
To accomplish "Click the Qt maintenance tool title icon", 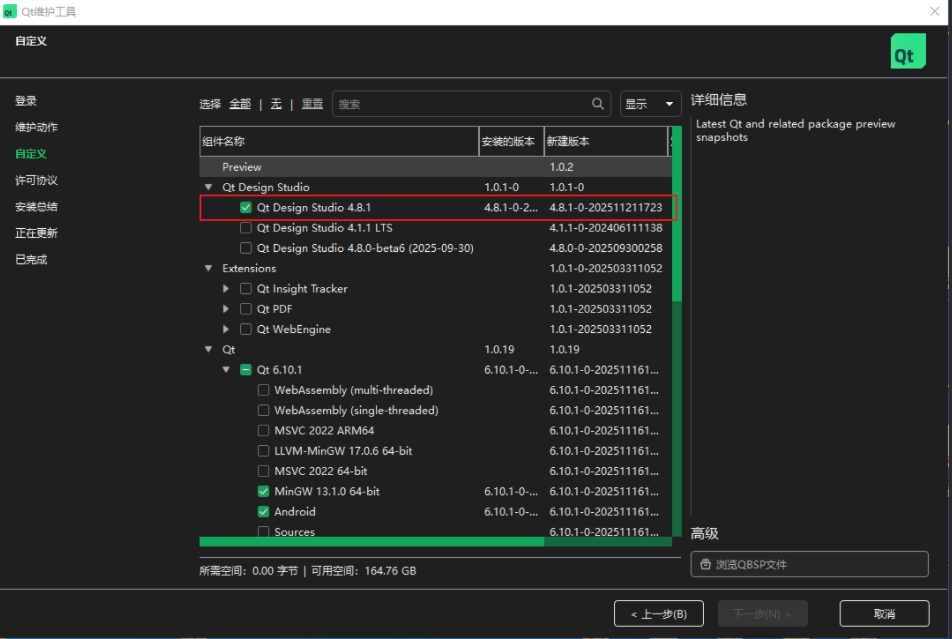I will coord(9,12).
